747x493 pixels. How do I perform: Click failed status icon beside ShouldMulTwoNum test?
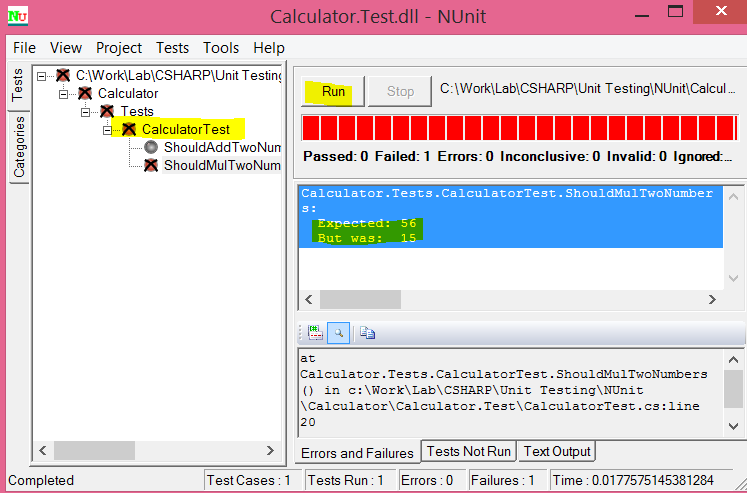point(151,165)
